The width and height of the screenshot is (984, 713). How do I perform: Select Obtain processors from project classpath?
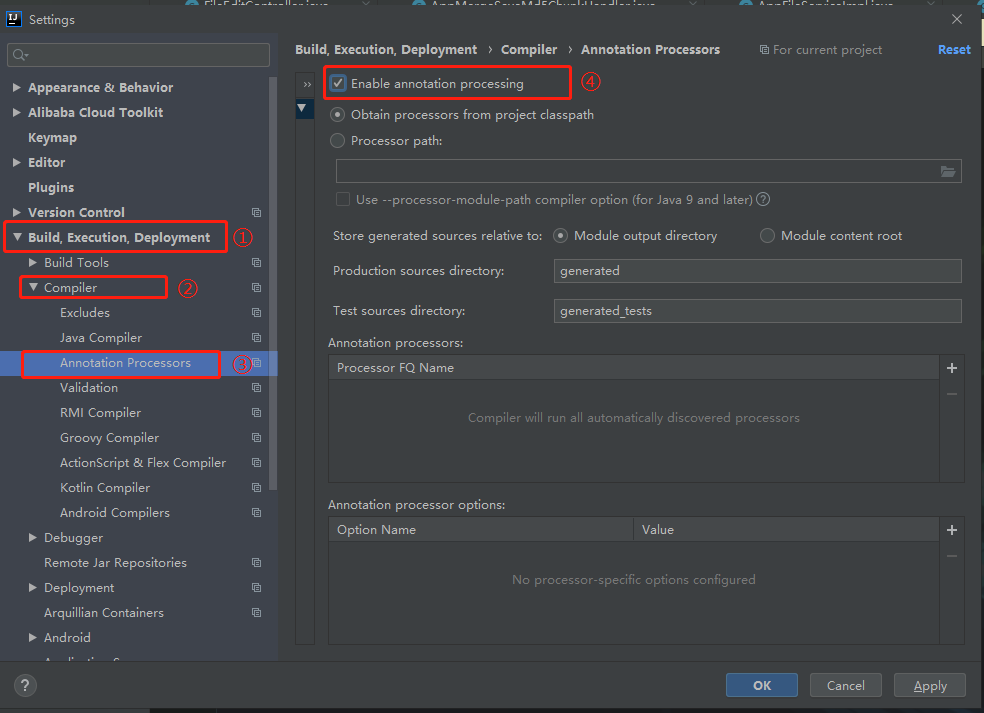pyautogui.click(x=338, y=115)
